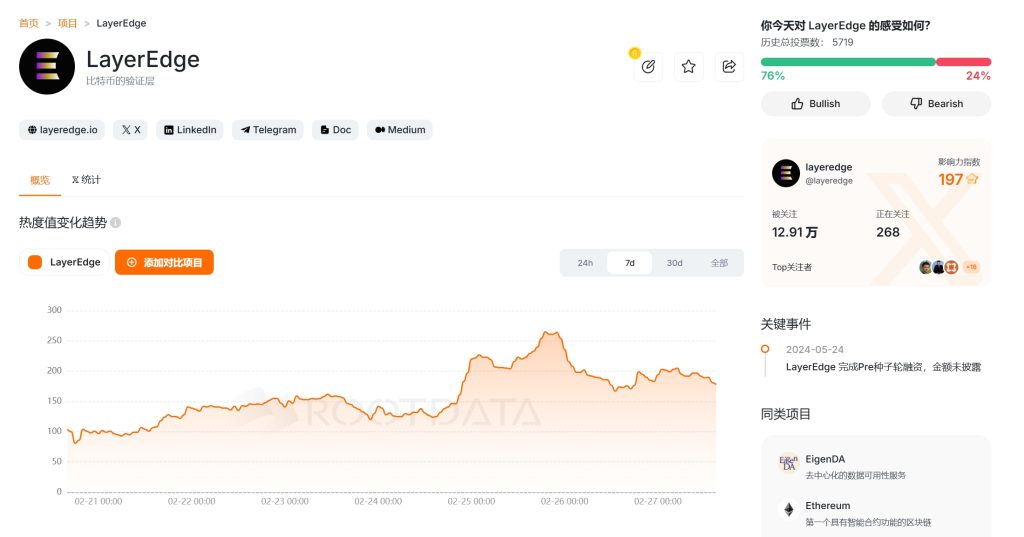Favorite LayerEdge with the star icon
Viewport: 1024px width, 537px height.
688,66
